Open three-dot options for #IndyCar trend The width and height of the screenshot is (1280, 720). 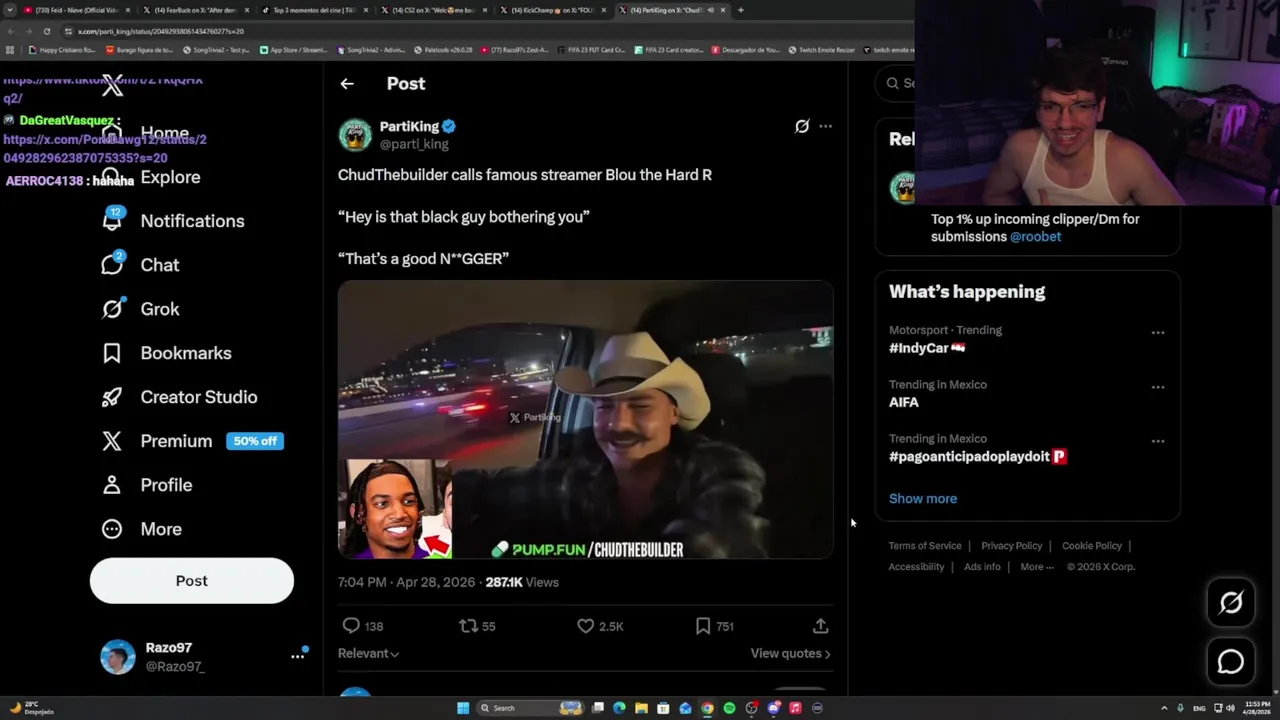1158,333
